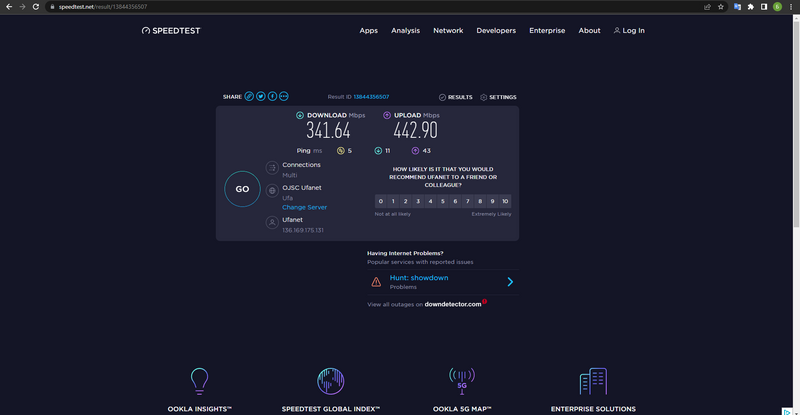
Task: Open Ookla Insights lightbulb icon
Action: tap(199, 381)
